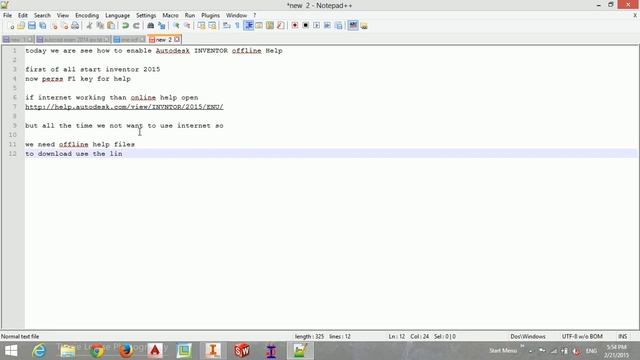
Task: Click the 'Ln : 12' status bar entry
Action: (x=396, y=337)
